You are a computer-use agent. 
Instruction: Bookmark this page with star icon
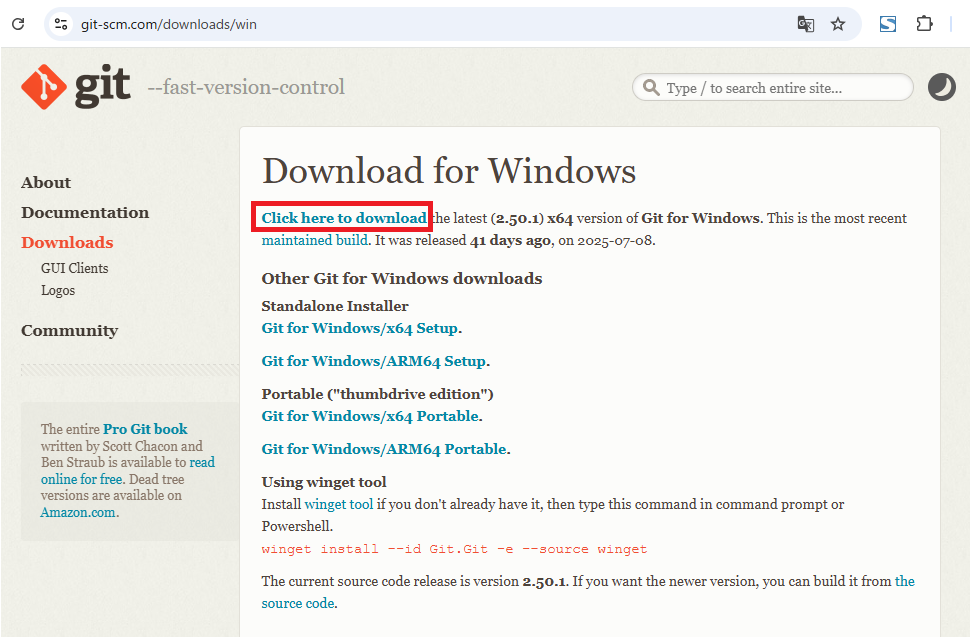[838, 24]
